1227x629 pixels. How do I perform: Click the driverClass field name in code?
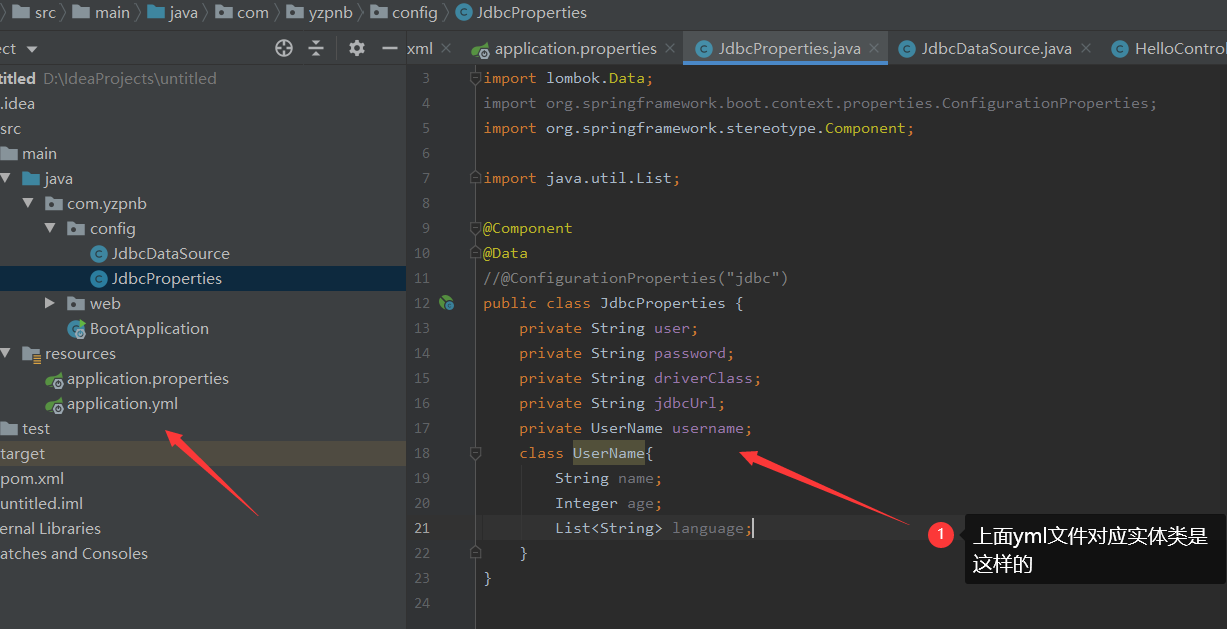point(704,378)
